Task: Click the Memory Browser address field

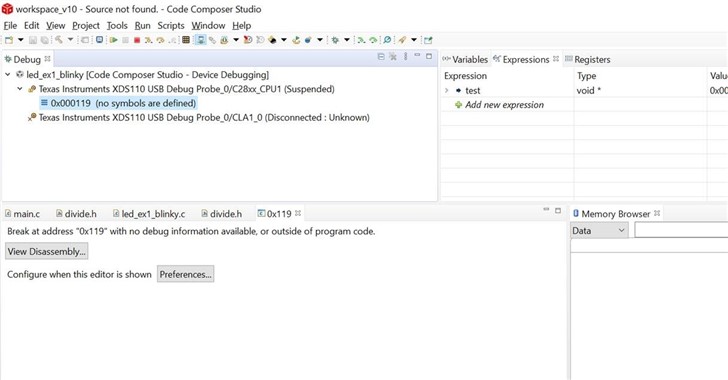Action: coord(681,230)
